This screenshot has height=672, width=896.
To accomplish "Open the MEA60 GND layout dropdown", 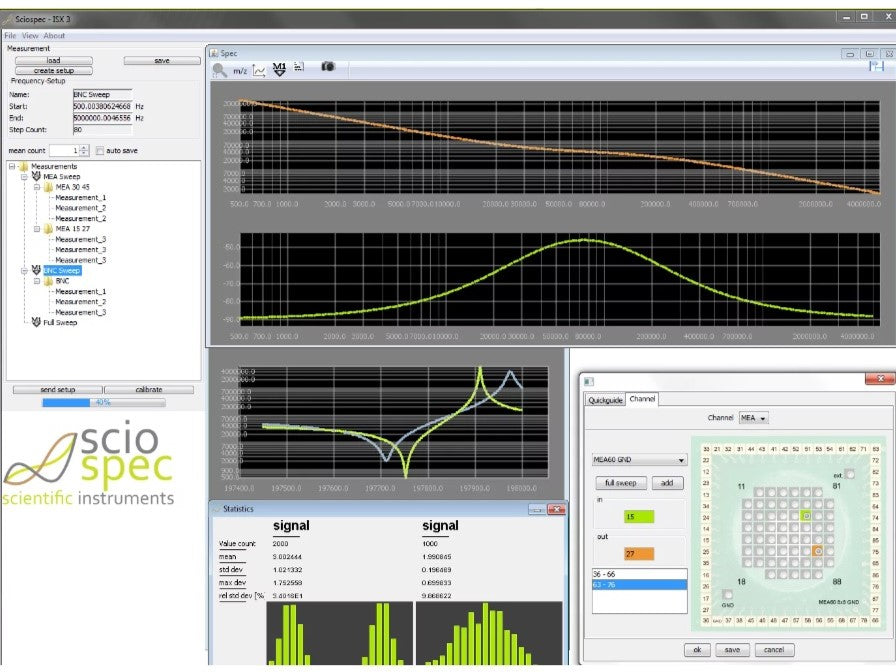I will point(639,459).
